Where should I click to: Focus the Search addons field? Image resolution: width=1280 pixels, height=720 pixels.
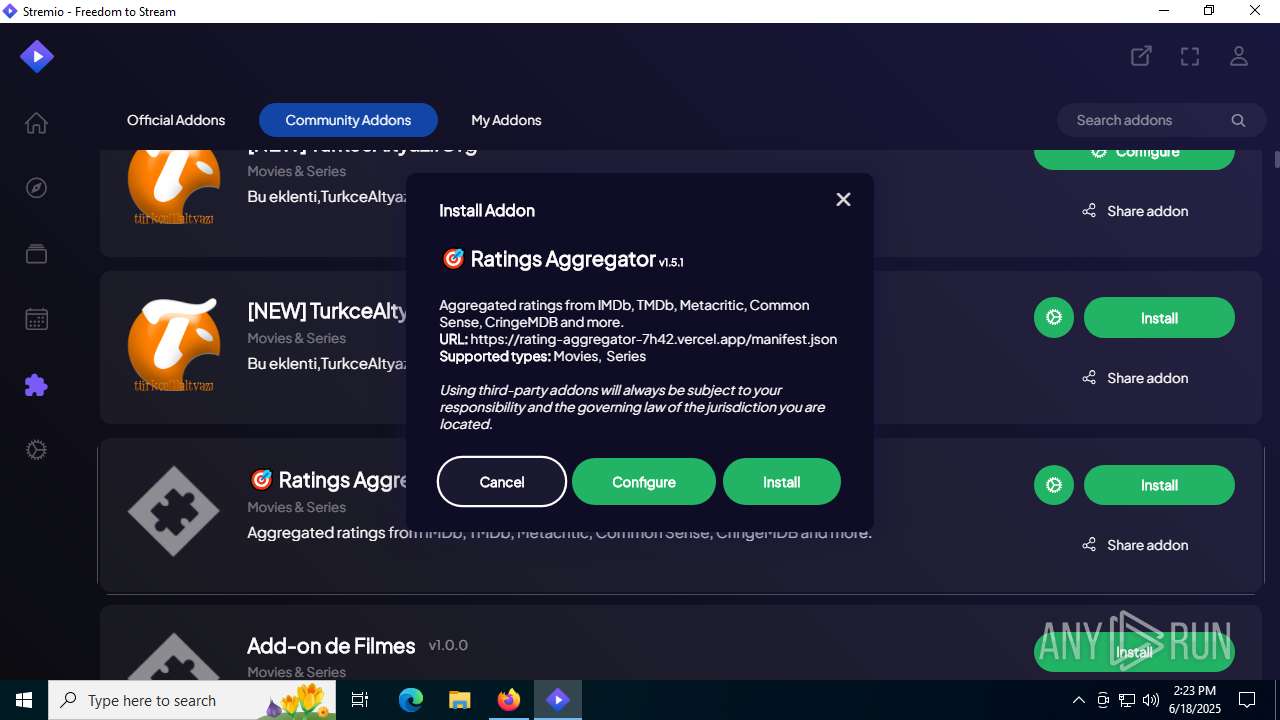[x=1160, y=120]
